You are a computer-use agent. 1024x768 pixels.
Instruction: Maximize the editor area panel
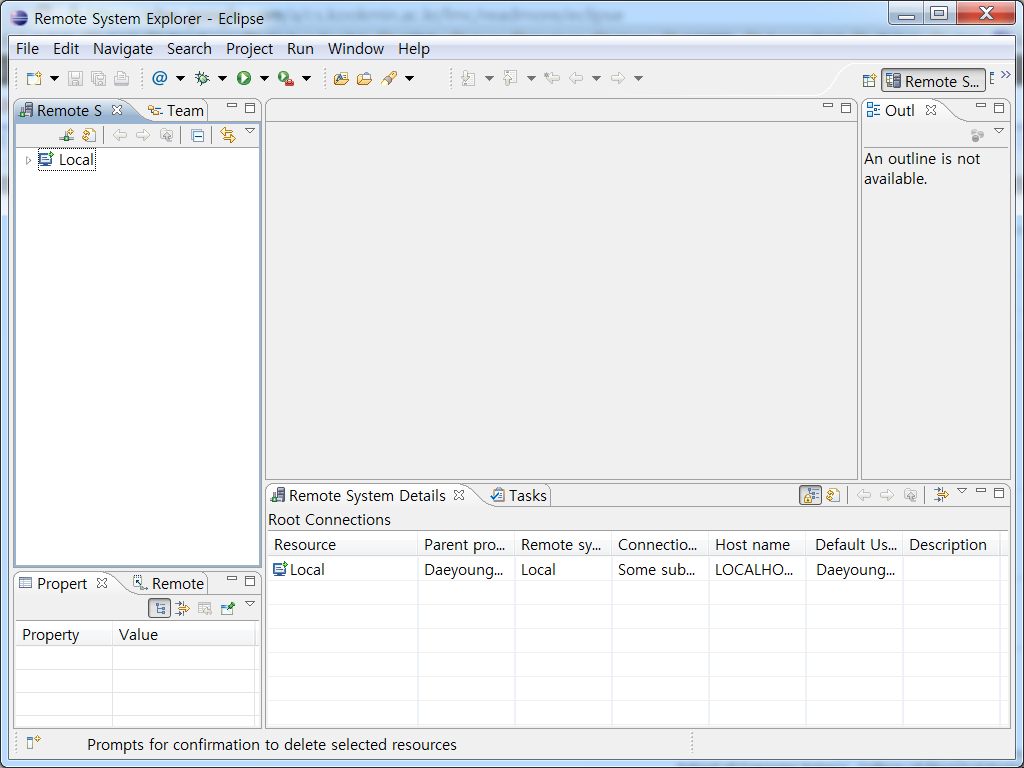pos(846,108)
